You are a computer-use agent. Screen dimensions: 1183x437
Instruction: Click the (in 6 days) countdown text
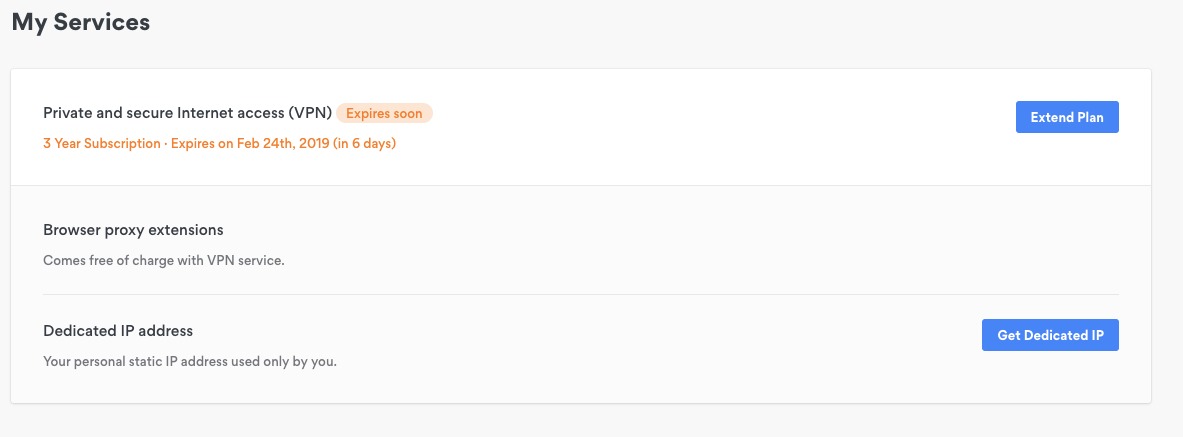[x=365, y=143]
